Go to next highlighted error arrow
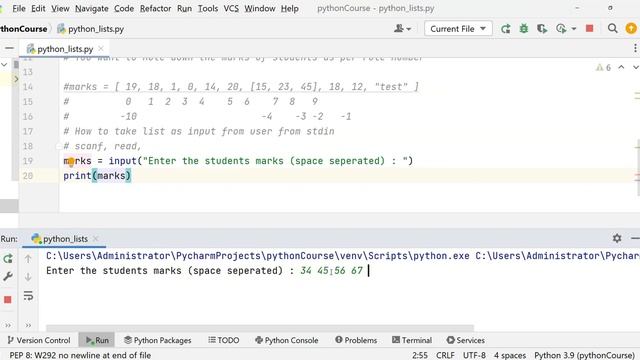The width and height of the screenshot is (640, 360). [636, 67]
